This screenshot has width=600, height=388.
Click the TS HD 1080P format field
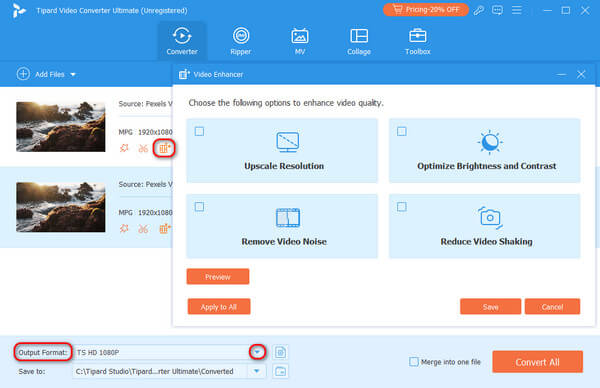(x=162, y=352)
